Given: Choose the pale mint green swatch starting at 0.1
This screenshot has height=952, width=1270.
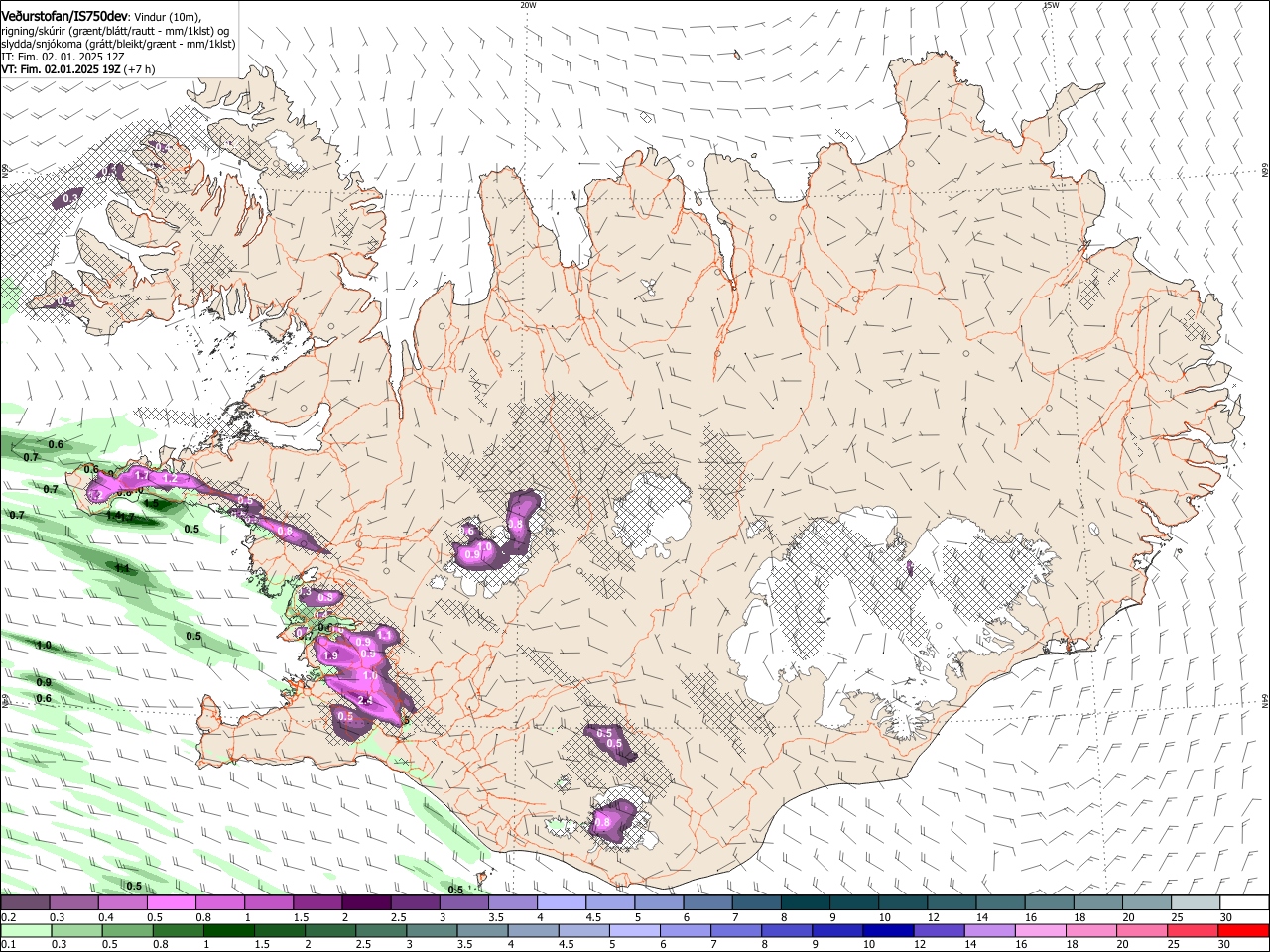Looking at the screenshot, I should tap(26, 930).
